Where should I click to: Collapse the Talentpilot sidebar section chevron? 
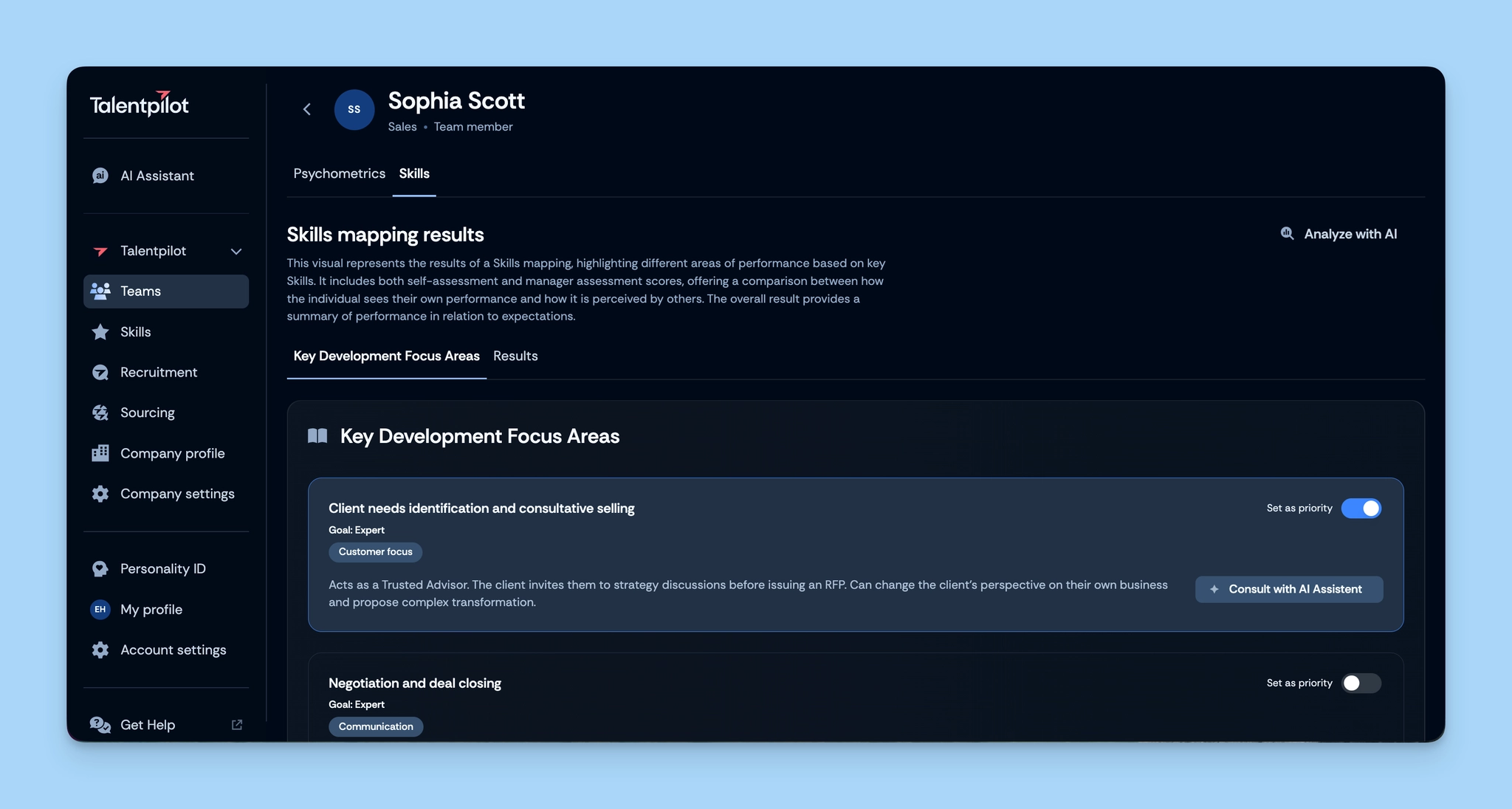[236, 252]
